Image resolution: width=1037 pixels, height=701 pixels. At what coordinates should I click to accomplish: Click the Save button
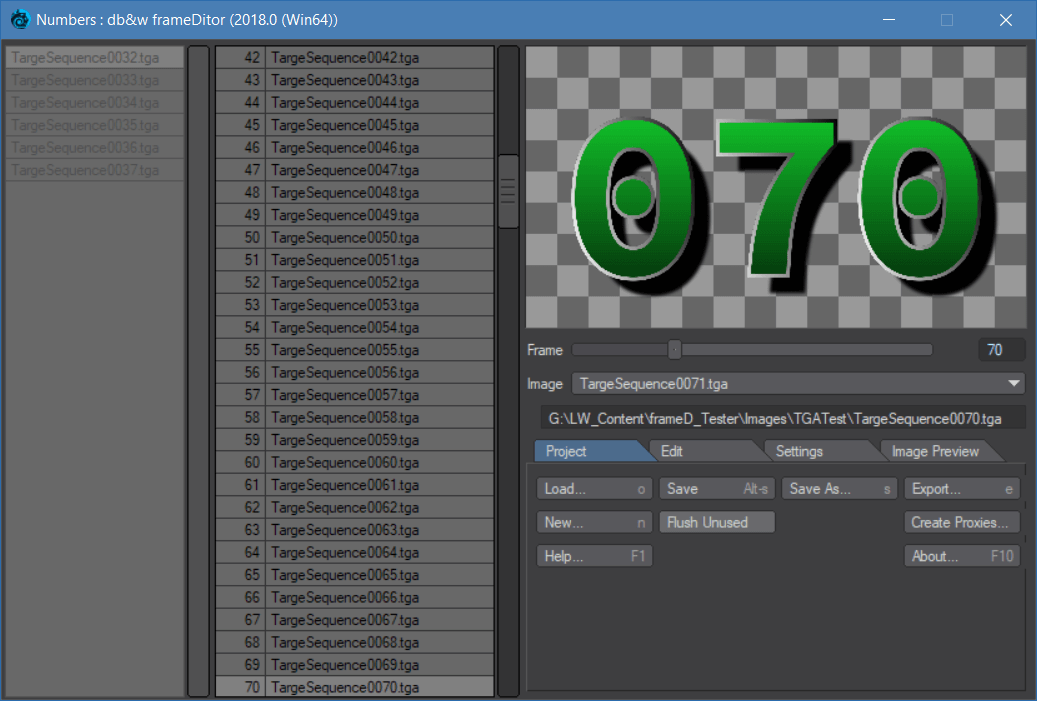(x=716, y=489)
